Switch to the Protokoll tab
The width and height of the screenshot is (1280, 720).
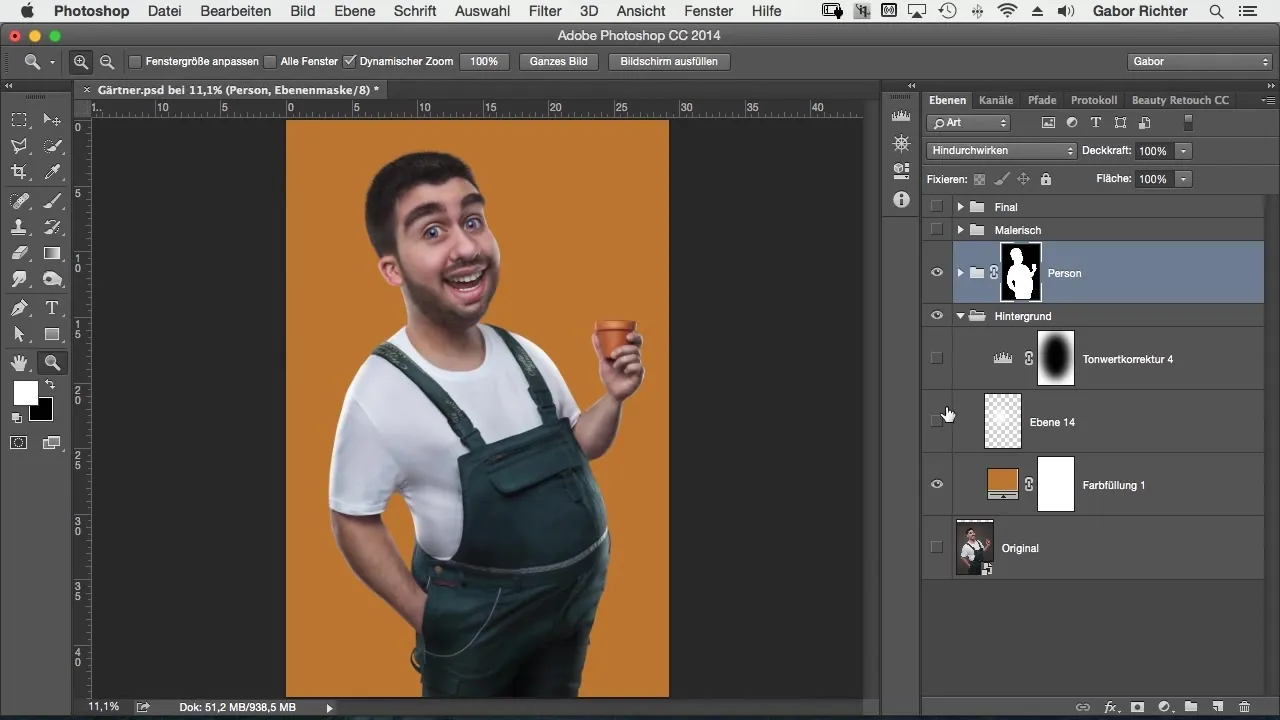(x=1094, y=100)
